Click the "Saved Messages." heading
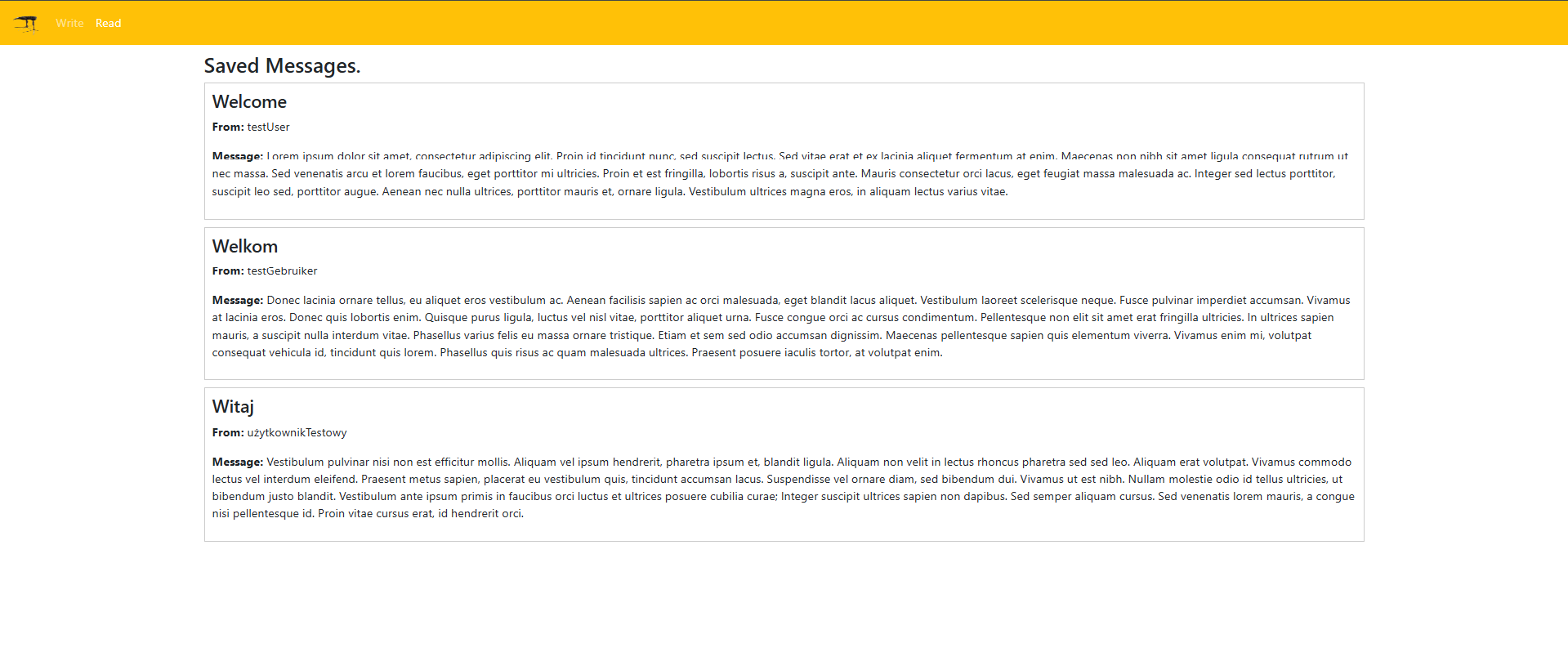1568x648 pixels. pos(282,65)
